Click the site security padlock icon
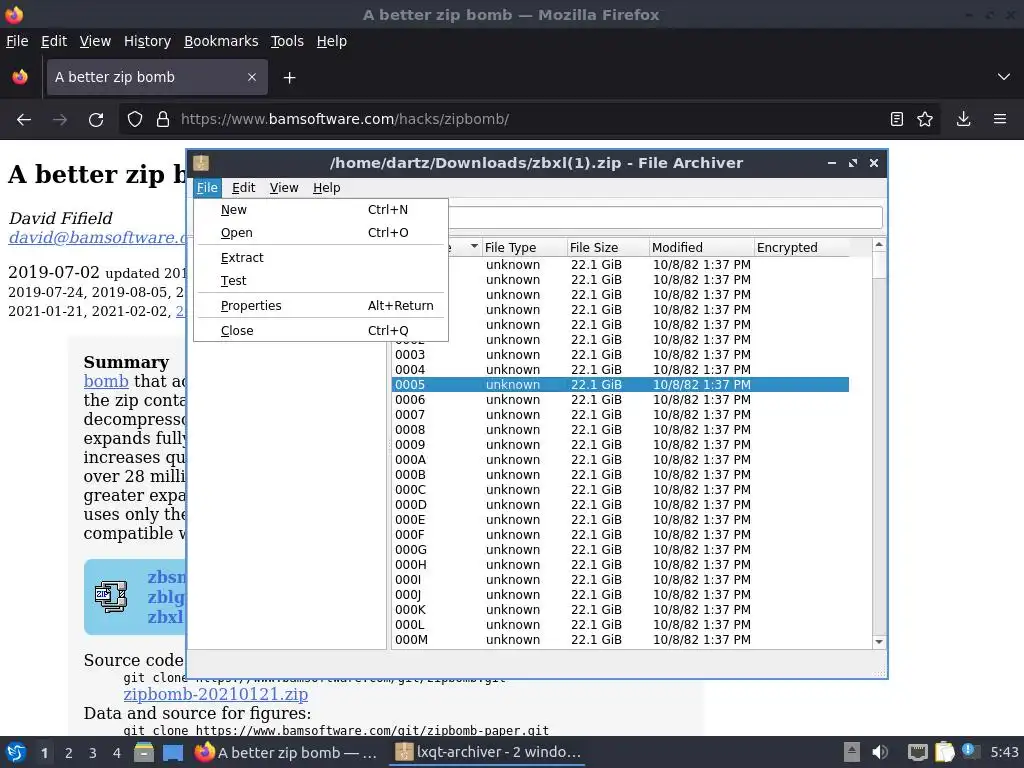The image size is (1024, 768). click(x=163, y=120)
